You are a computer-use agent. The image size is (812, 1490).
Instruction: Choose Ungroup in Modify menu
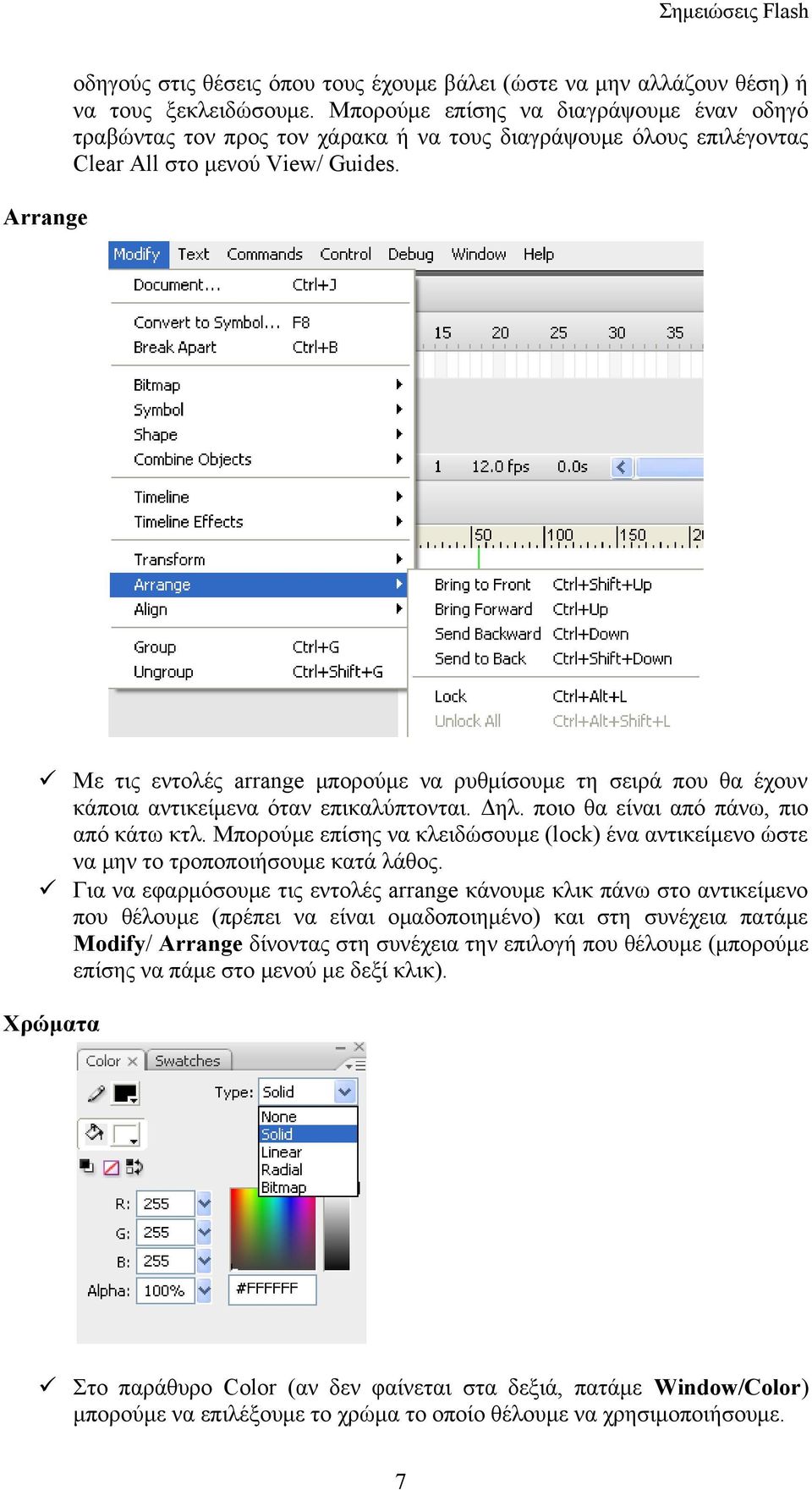[261, 672]
